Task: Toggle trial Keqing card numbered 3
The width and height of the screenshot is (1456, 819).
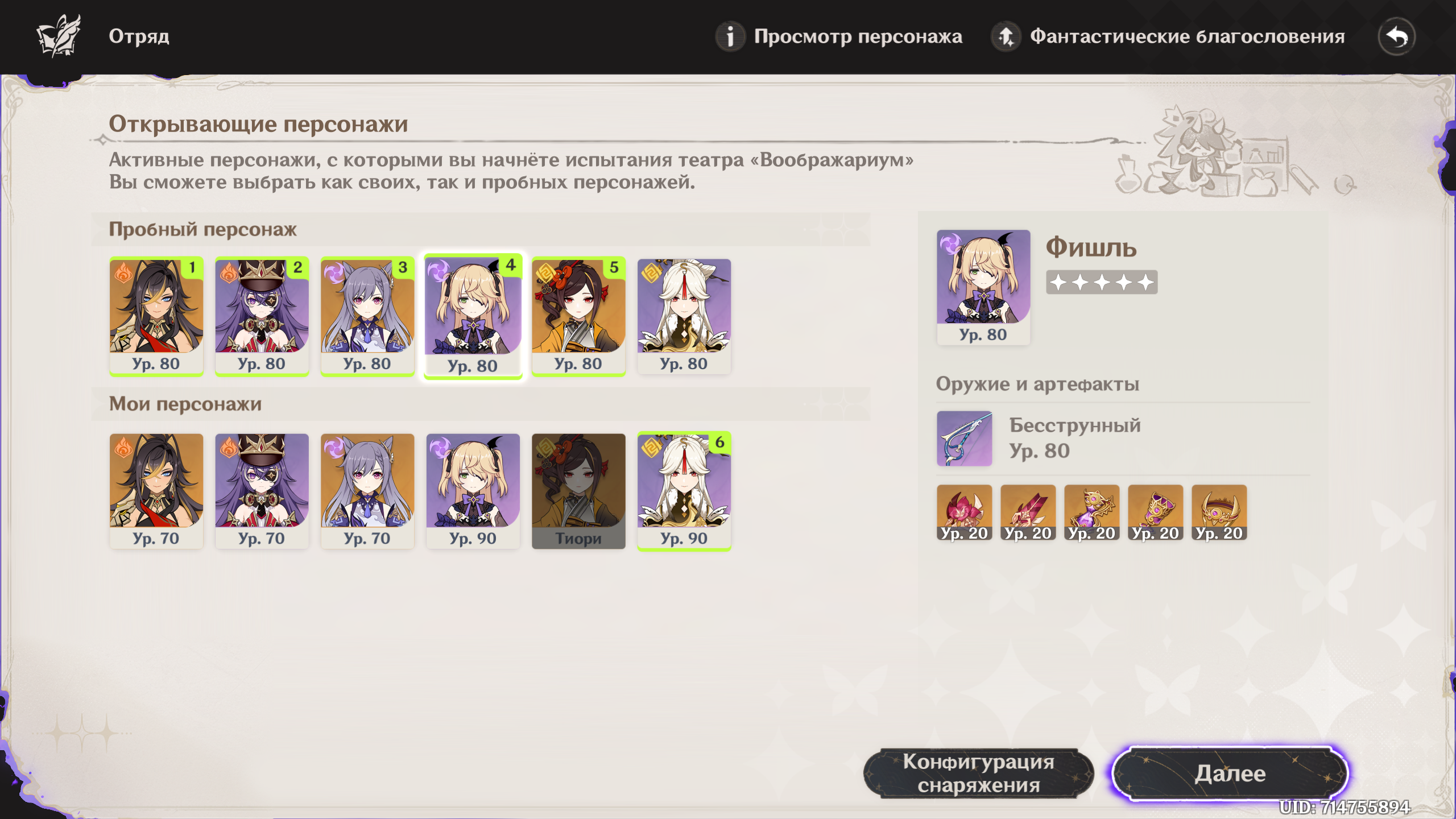Action: 367,317
